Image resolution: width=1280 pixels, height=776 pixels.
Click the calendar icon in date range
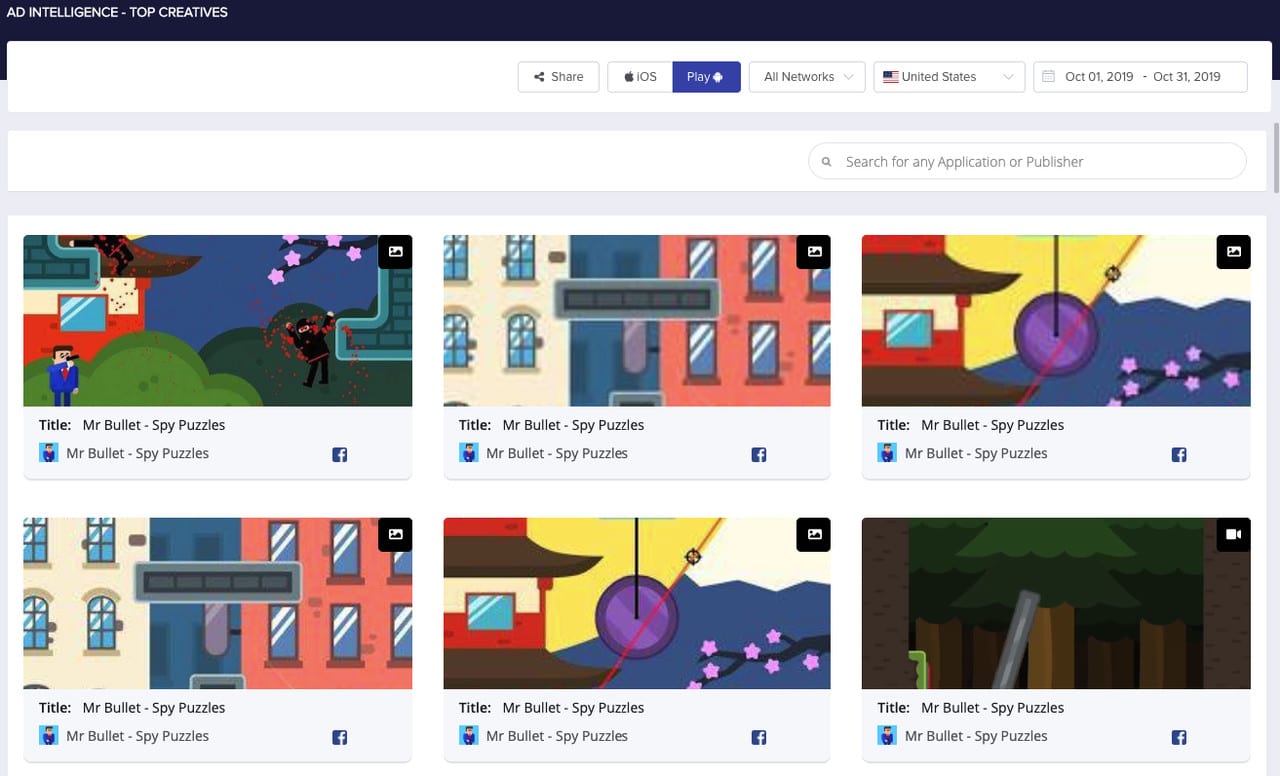pos(1048,77)
